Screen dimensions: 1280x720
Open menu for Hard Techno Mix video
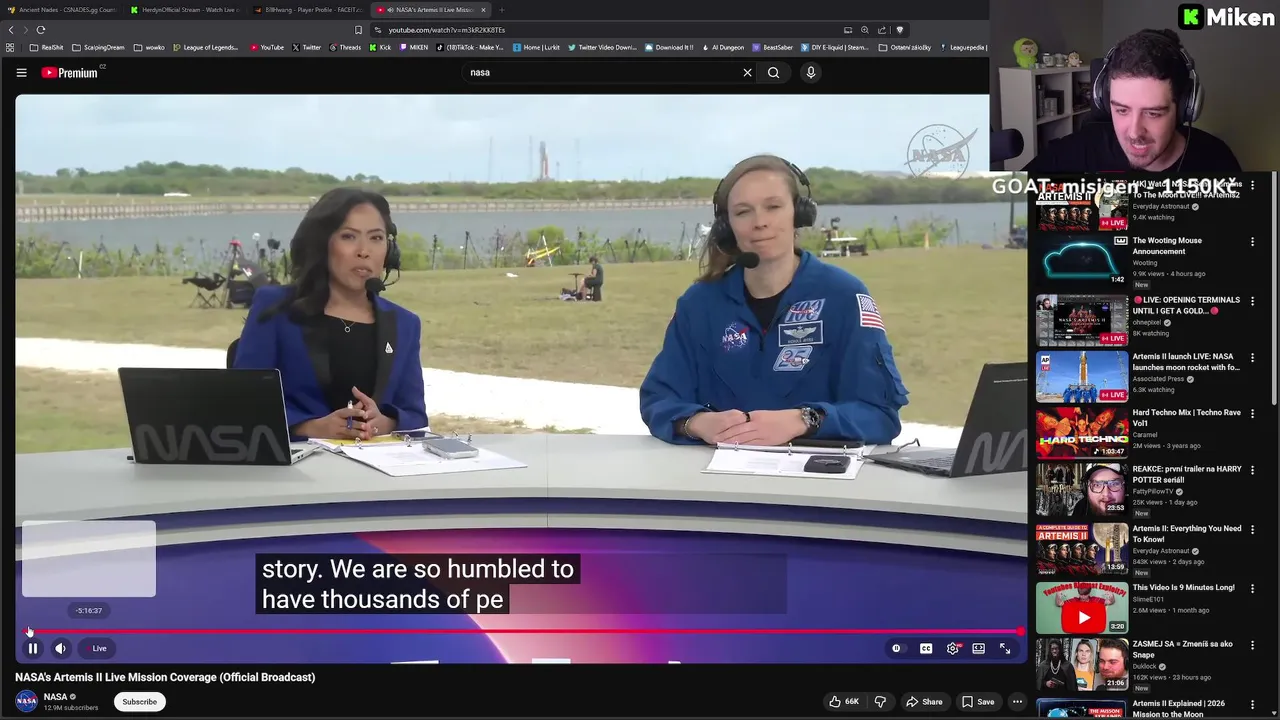1252,413
